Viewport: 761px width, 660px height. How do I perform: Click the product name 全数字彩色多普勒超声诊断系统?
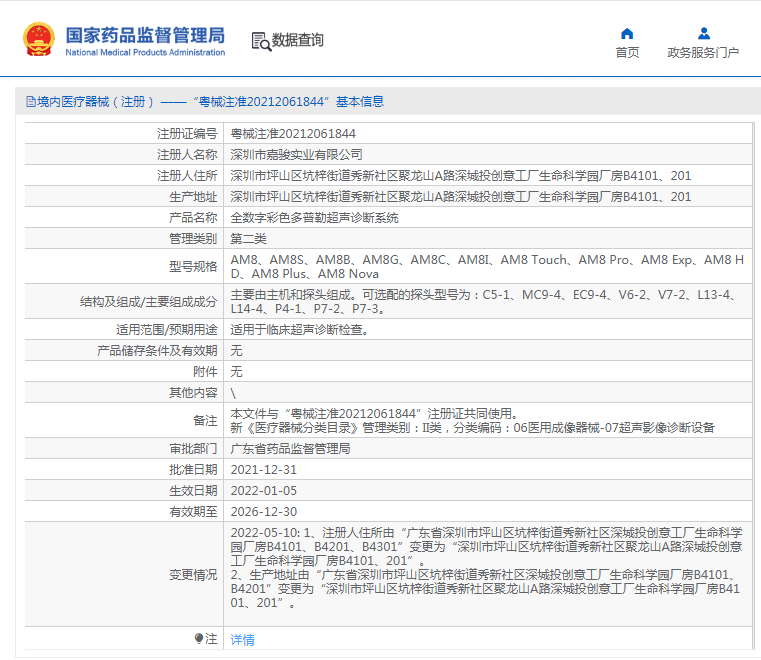click(314, 217)
